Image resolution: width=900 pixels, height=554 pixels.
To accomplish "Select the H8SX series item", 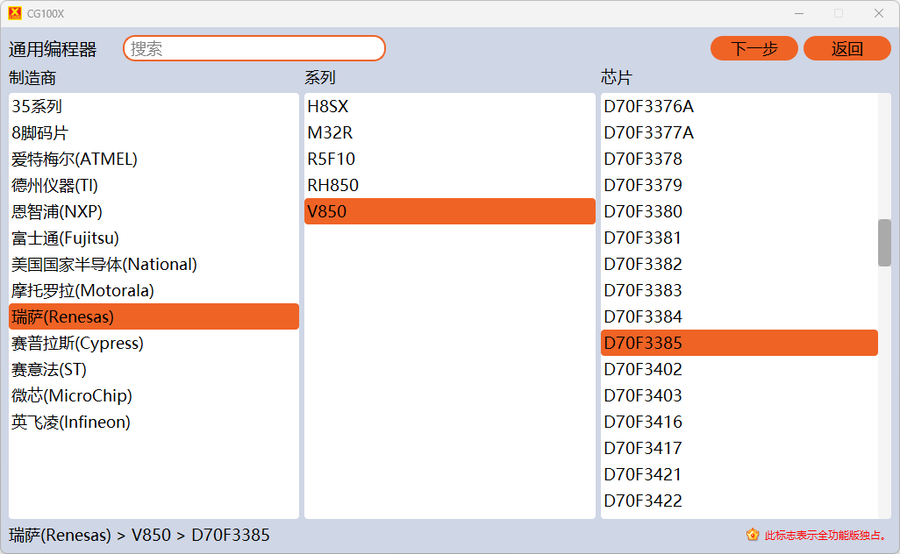I will (x=328, y=106).
